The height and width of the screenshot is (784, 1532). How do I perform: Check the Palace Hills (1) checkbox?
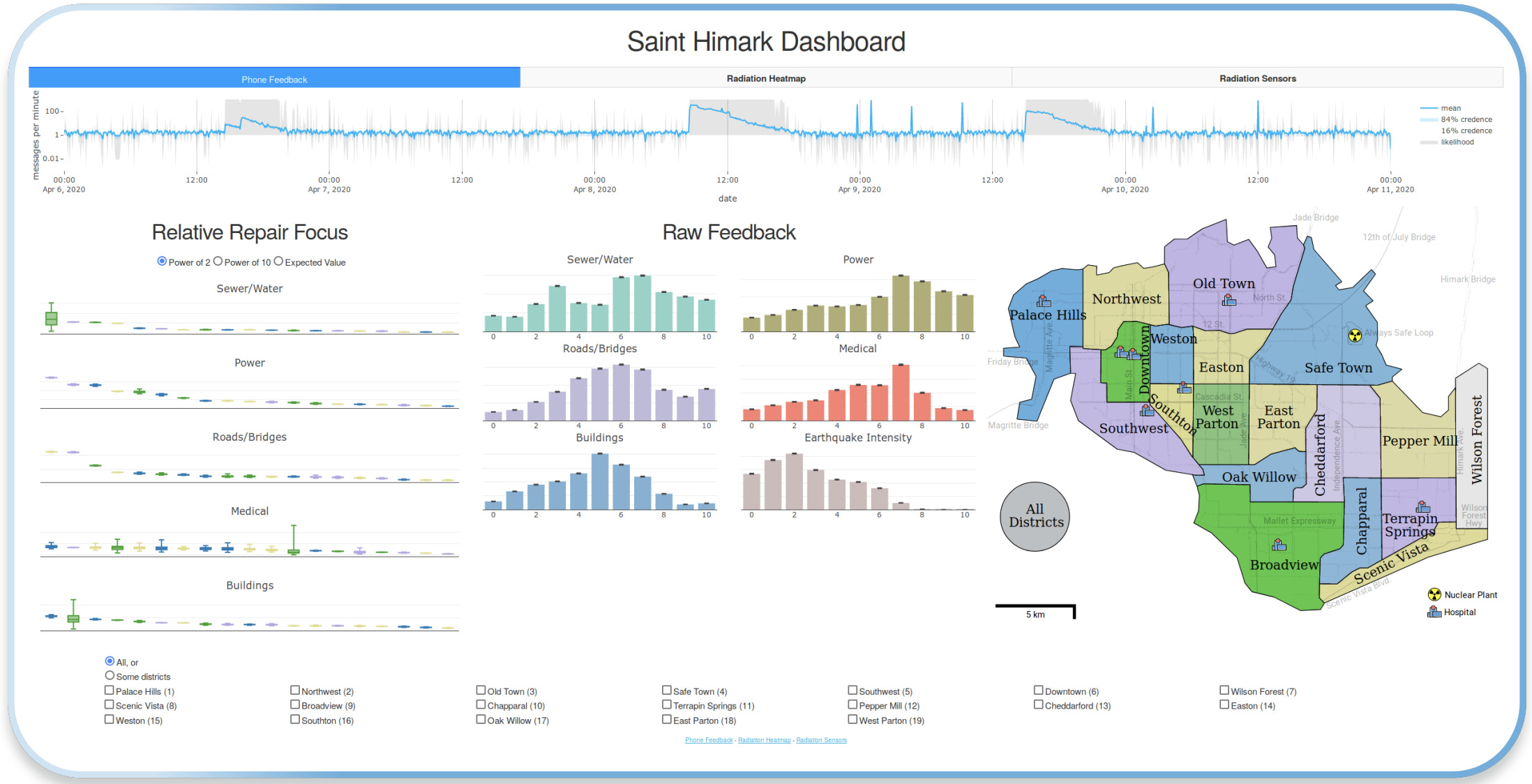pyautogui.click(x=109, y=691)
